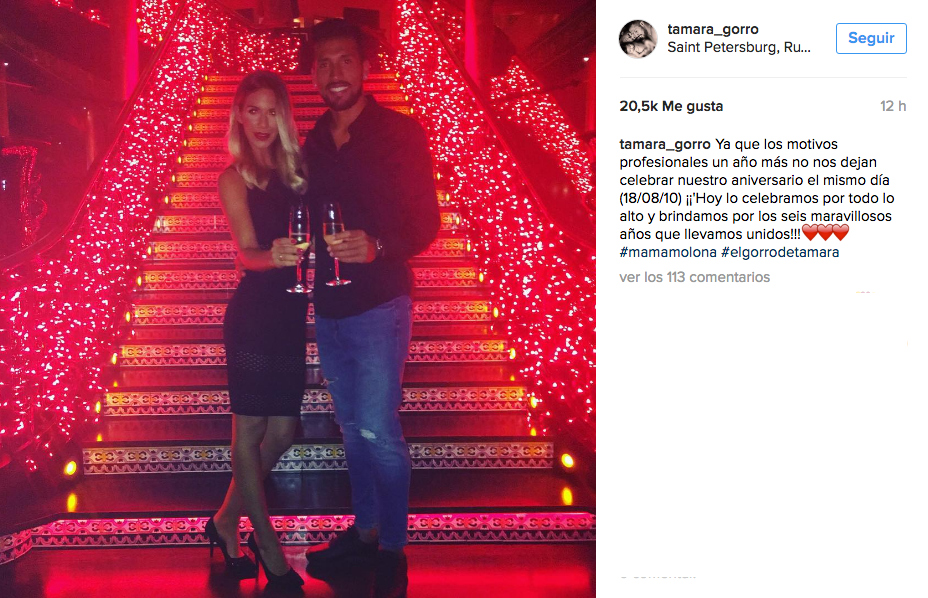Viewport: 928px width, 598px height.
Task: View the 20,5k Me gusta likes list
Action: click(671, 106)
